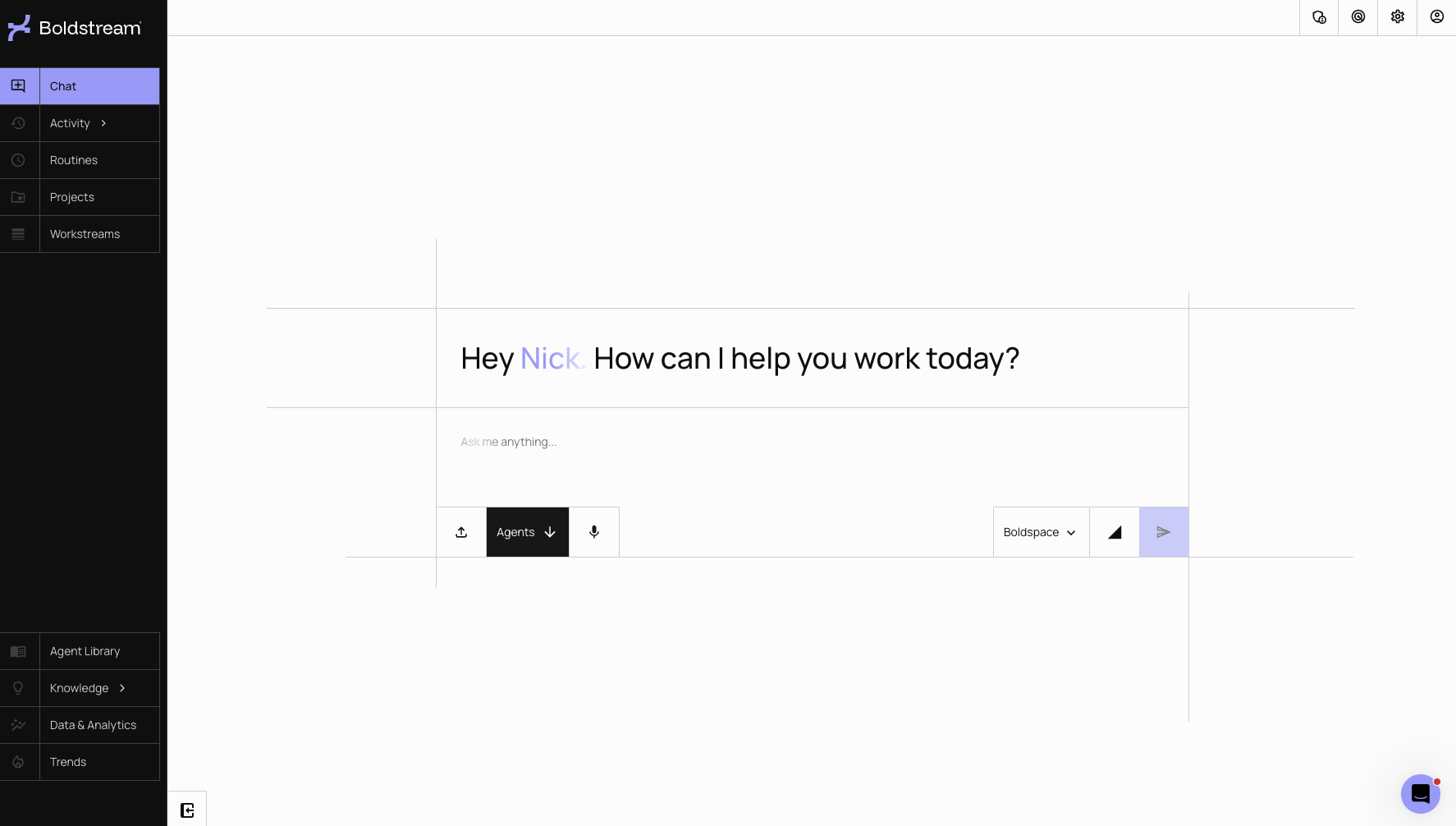Viewport: 1456px width, 826px height.
Task: Send the message with arrow button
Action: click(1164, 532)
